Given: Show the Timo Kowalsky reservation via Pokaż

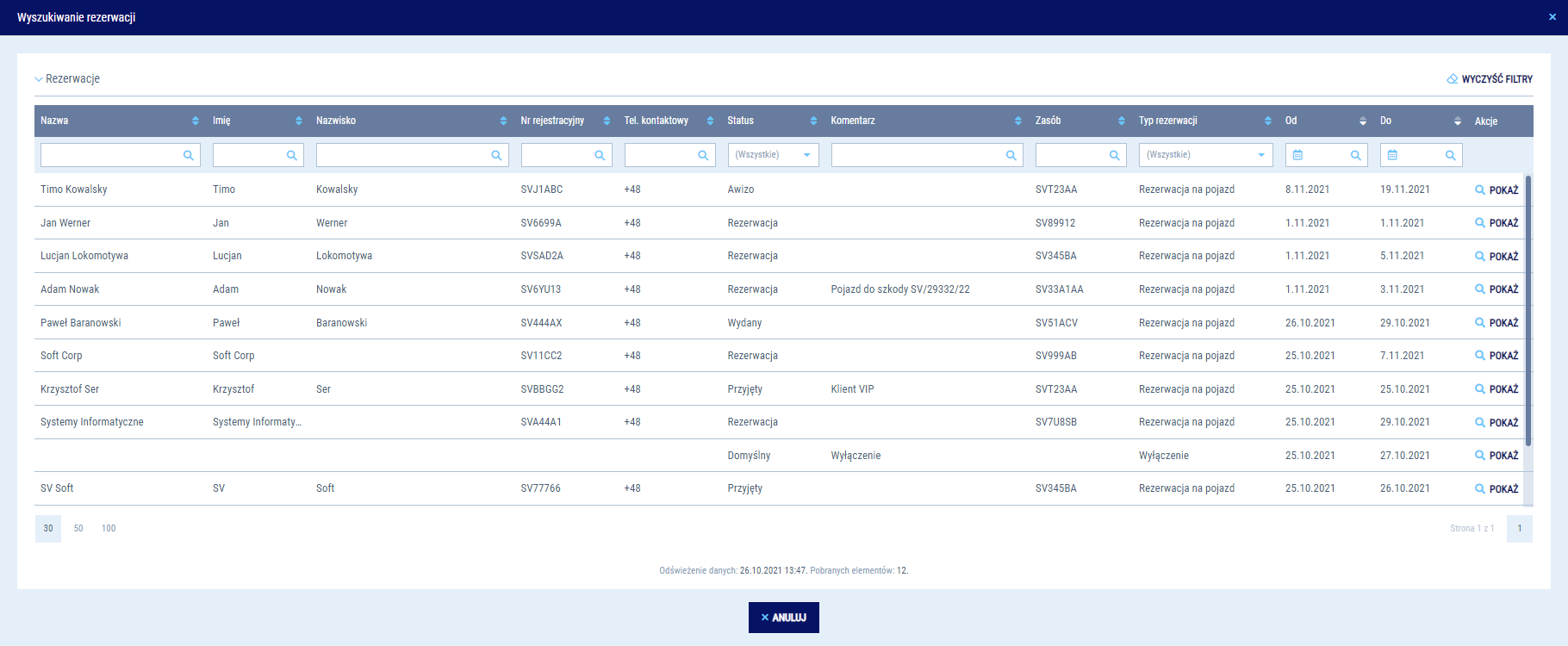Looking at the screenshot, I should [x=1496, y=190].
